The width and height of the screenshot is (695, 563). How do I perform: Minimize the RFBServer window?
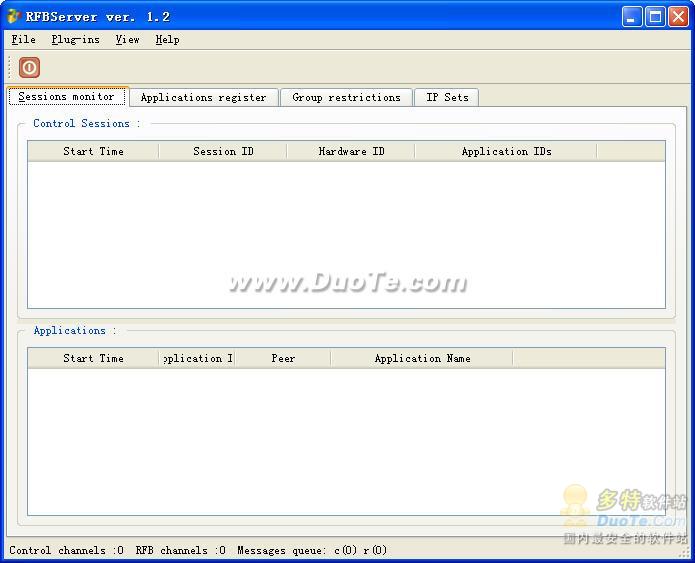(632, 17)
